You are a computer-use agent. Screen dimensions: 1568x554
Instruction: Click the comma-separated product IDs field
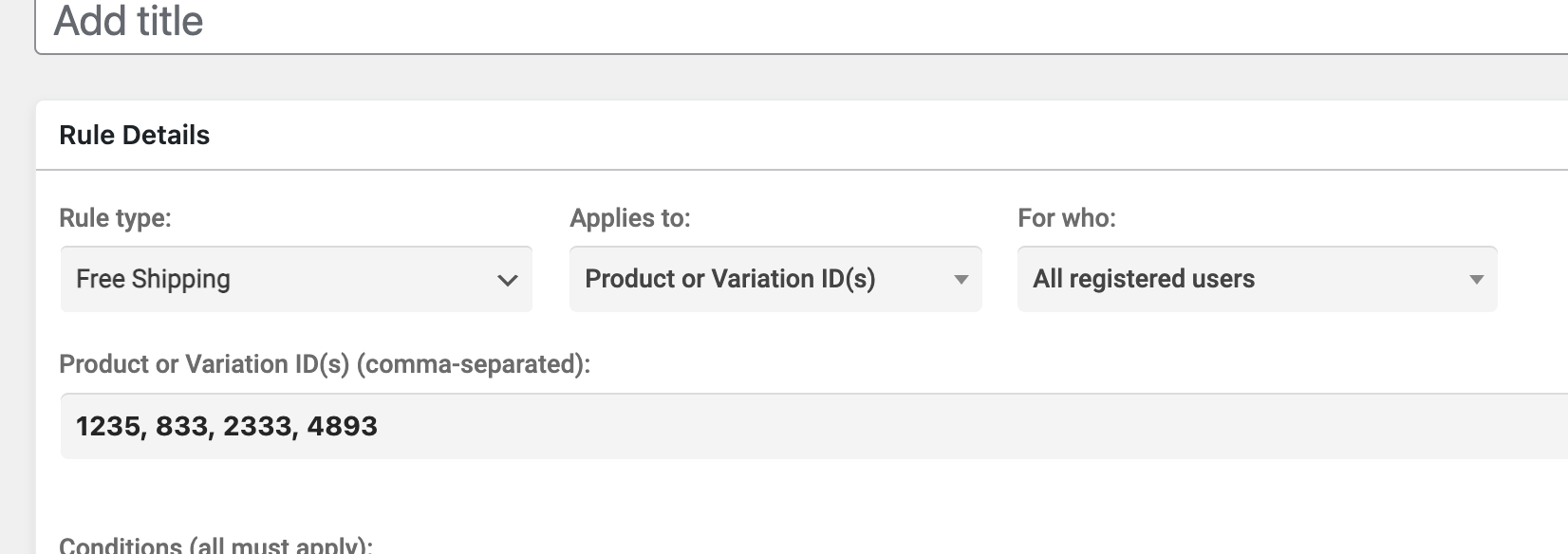point(814,426)
